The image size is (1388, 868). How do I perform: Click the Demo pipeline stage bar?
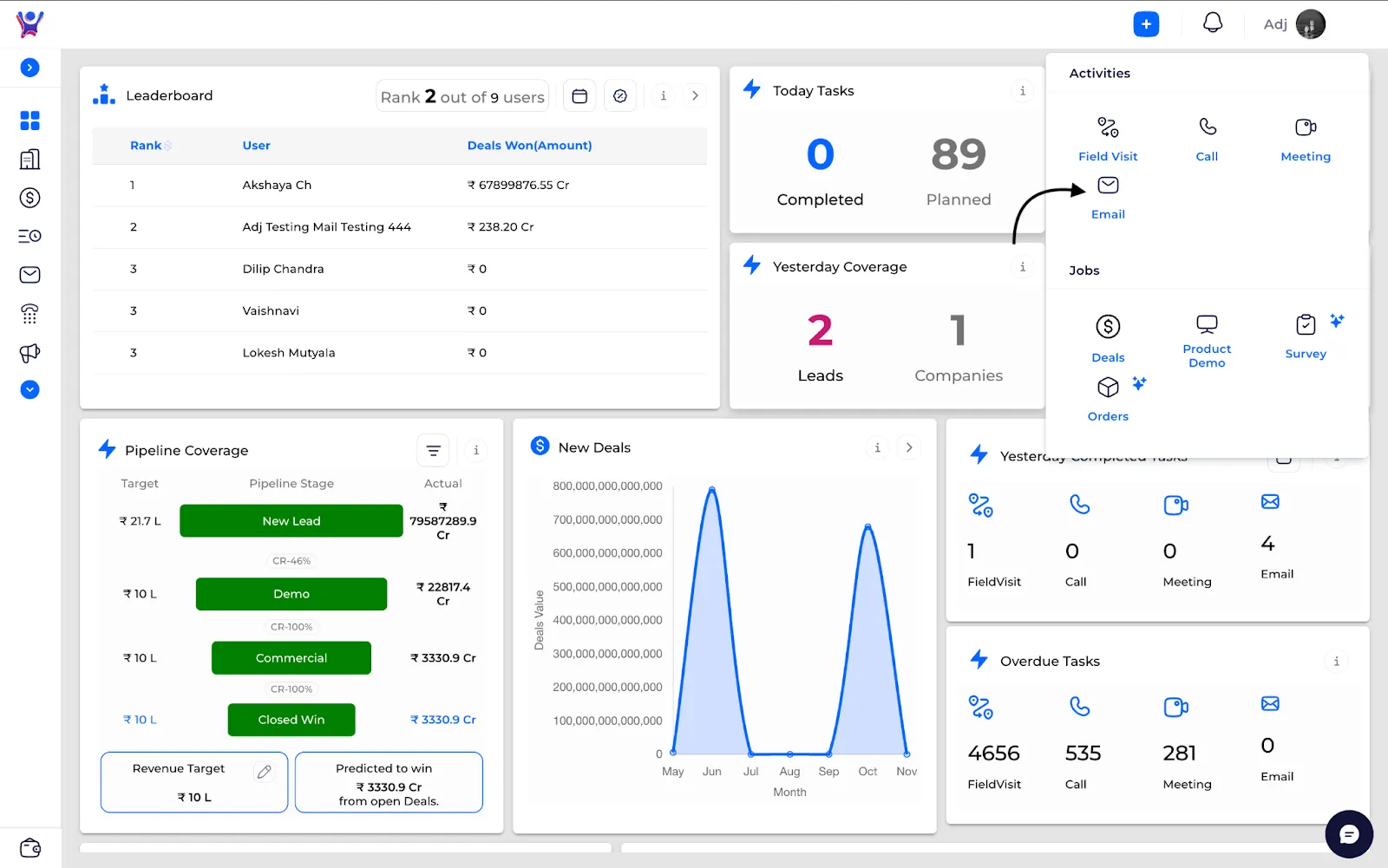tap(291, 594)
